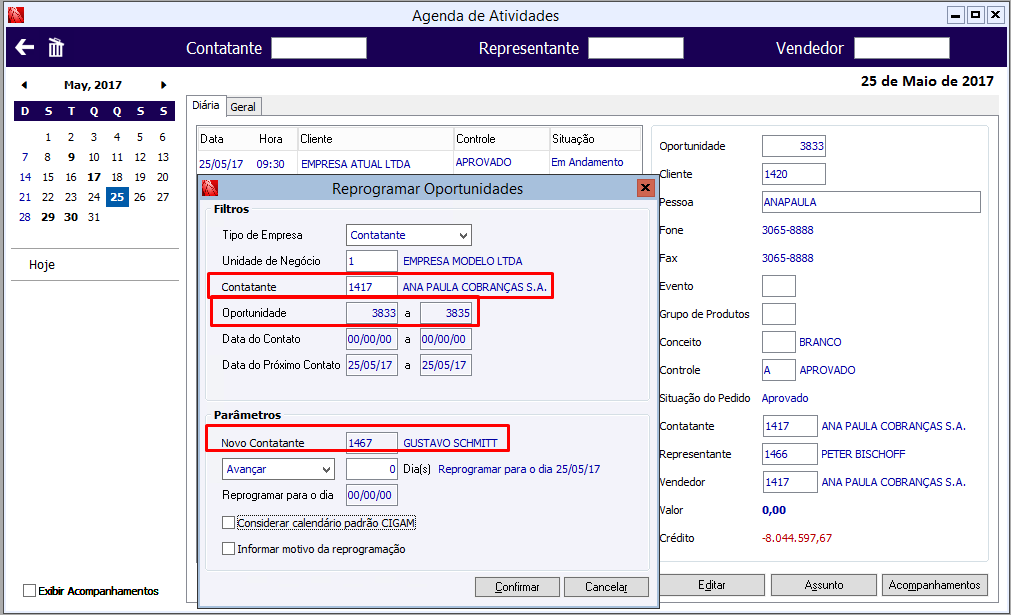This screenshot has height=615, width=1011.
Task: Click Data do Próximo Contato end field
Action: pyautogui.click(x=446, y=365)
